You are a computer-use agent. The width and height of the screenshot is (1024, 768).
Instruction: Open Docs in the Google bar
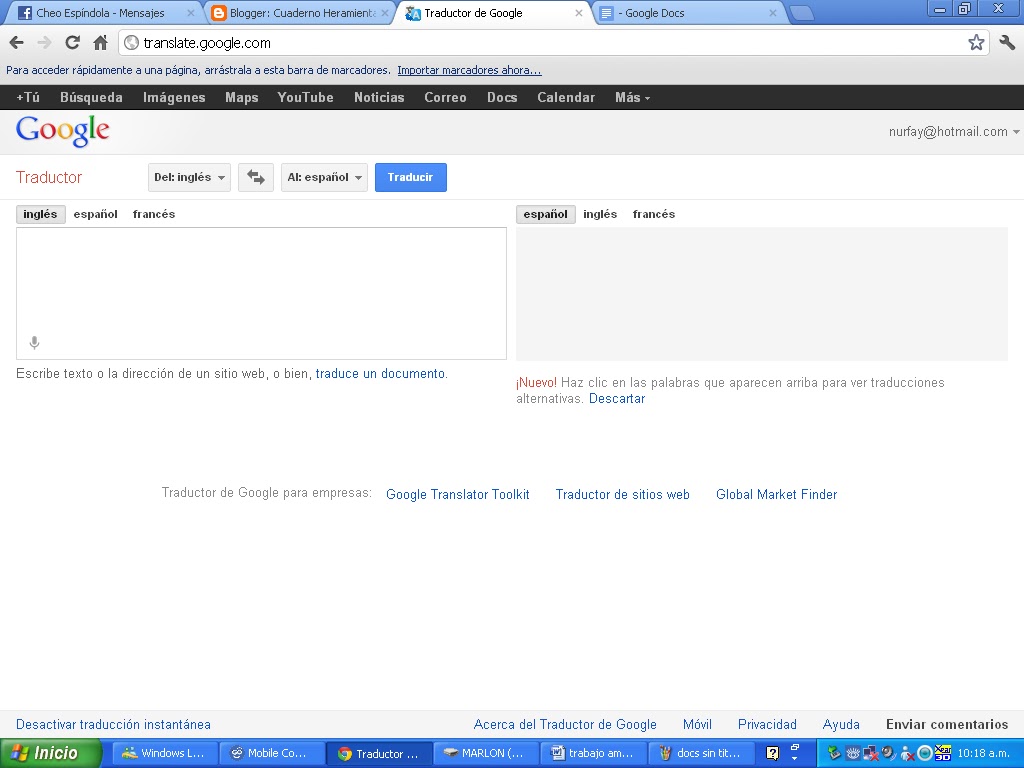point(502,97)
